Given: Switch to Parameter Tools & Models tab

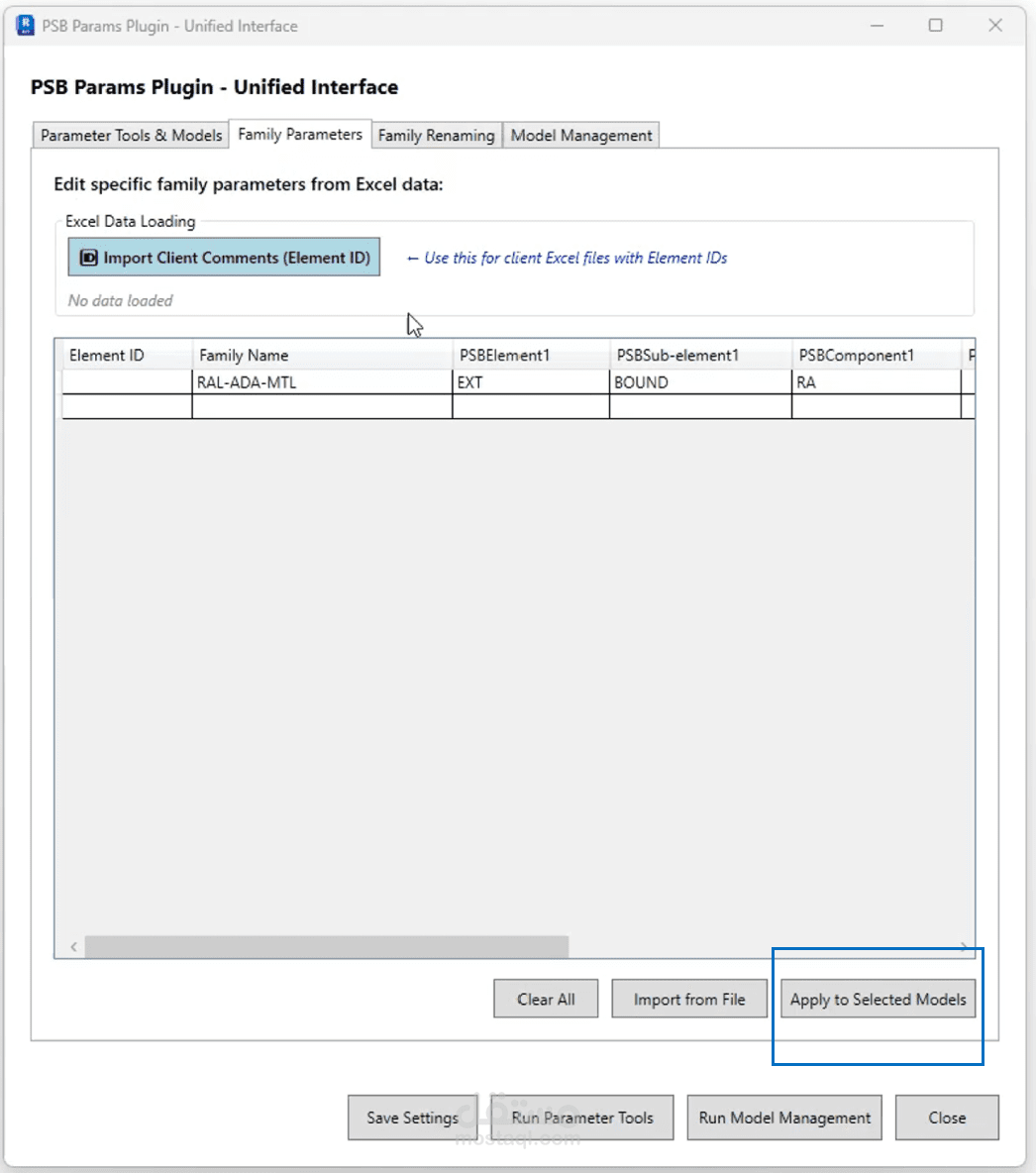Looking at the screenshot, I should tap(131, 136).
